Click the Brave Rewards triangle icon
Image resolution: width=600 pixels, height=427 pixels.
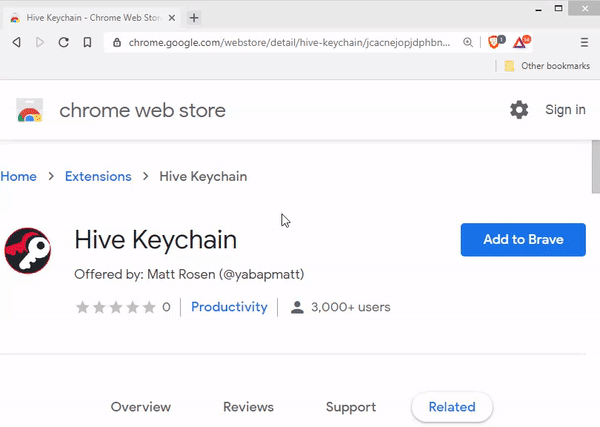[x=521, y=42]
